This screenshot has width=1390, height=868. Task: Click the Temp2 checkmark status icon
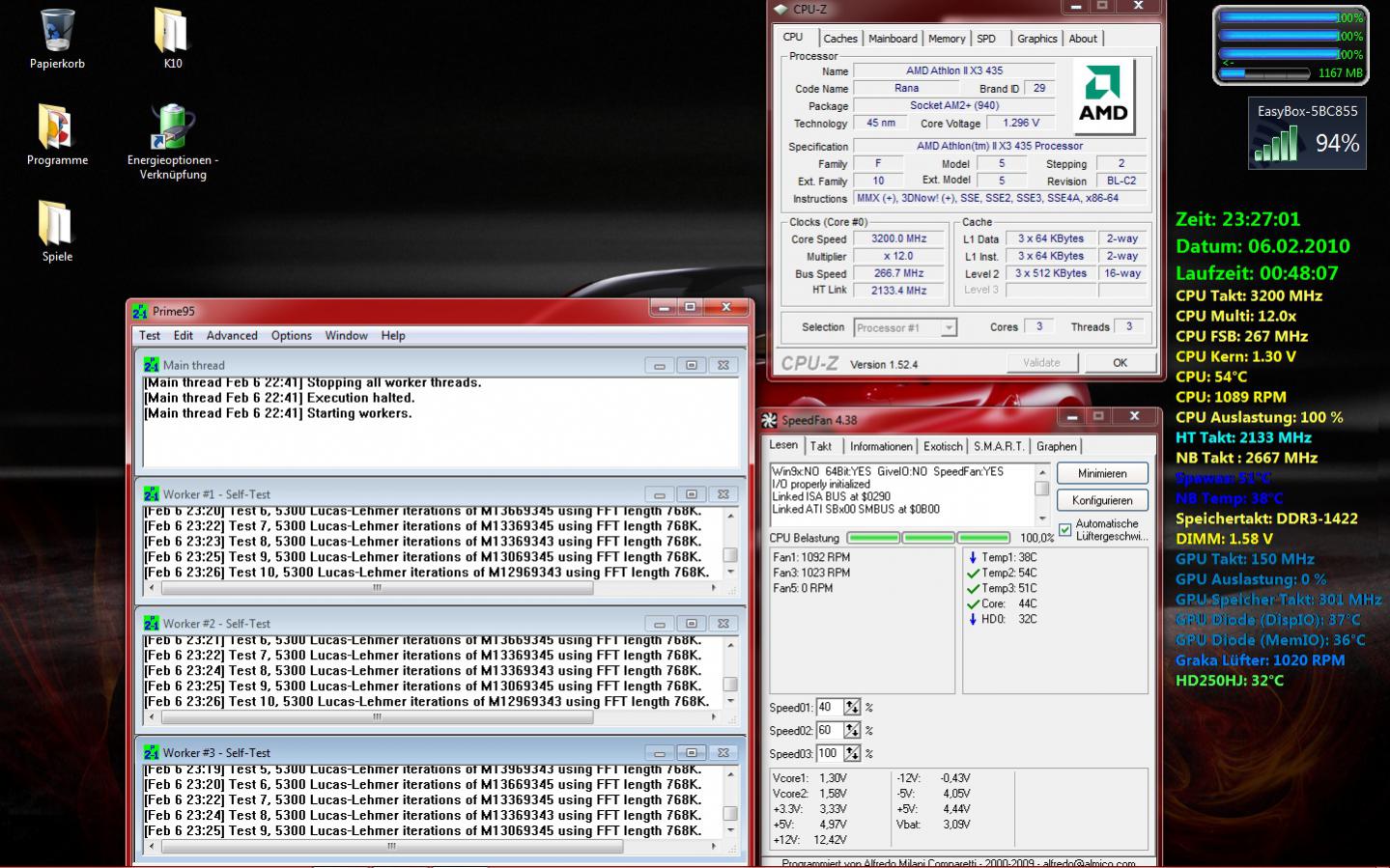tap(973, 573)
